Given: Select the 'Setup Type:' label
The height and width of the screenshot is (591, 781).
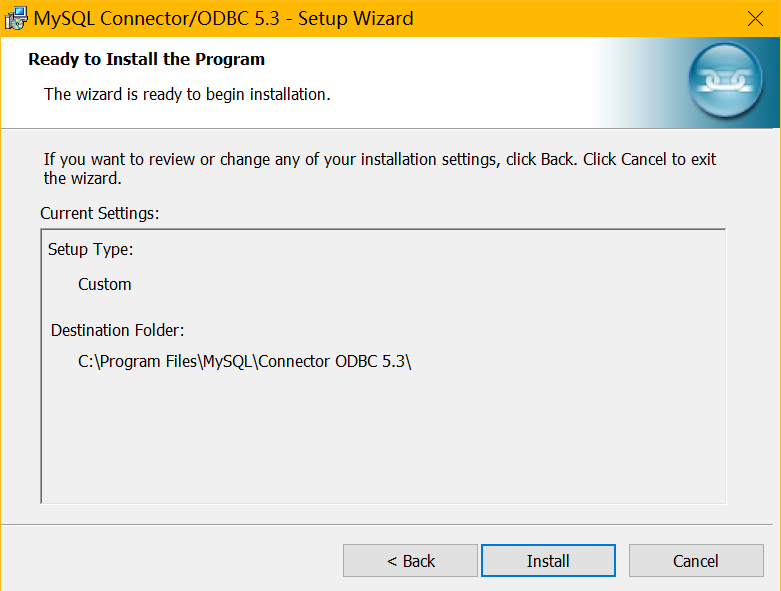Looking at the screenshot, I should pos(90,249).
